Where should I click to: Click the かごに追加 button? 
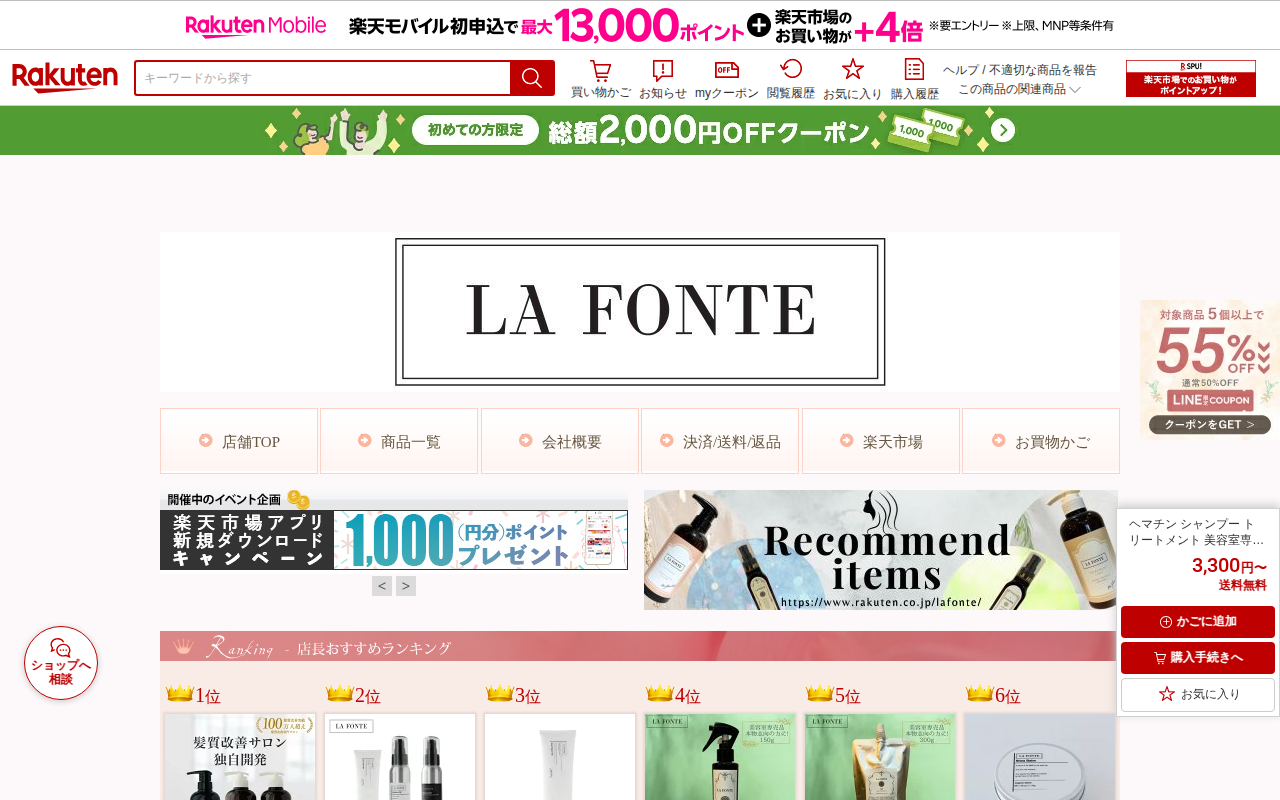(x=1198, y=622)
